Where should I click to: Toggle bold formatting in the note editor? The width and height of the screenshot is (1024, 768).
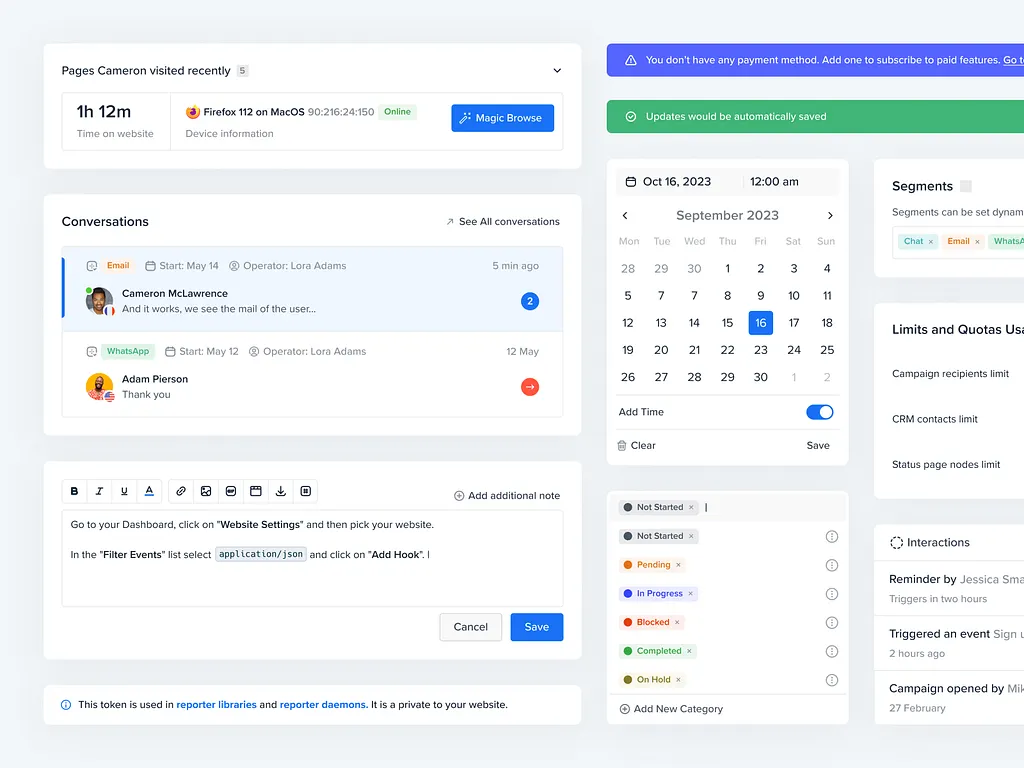(x=74, y=491)
